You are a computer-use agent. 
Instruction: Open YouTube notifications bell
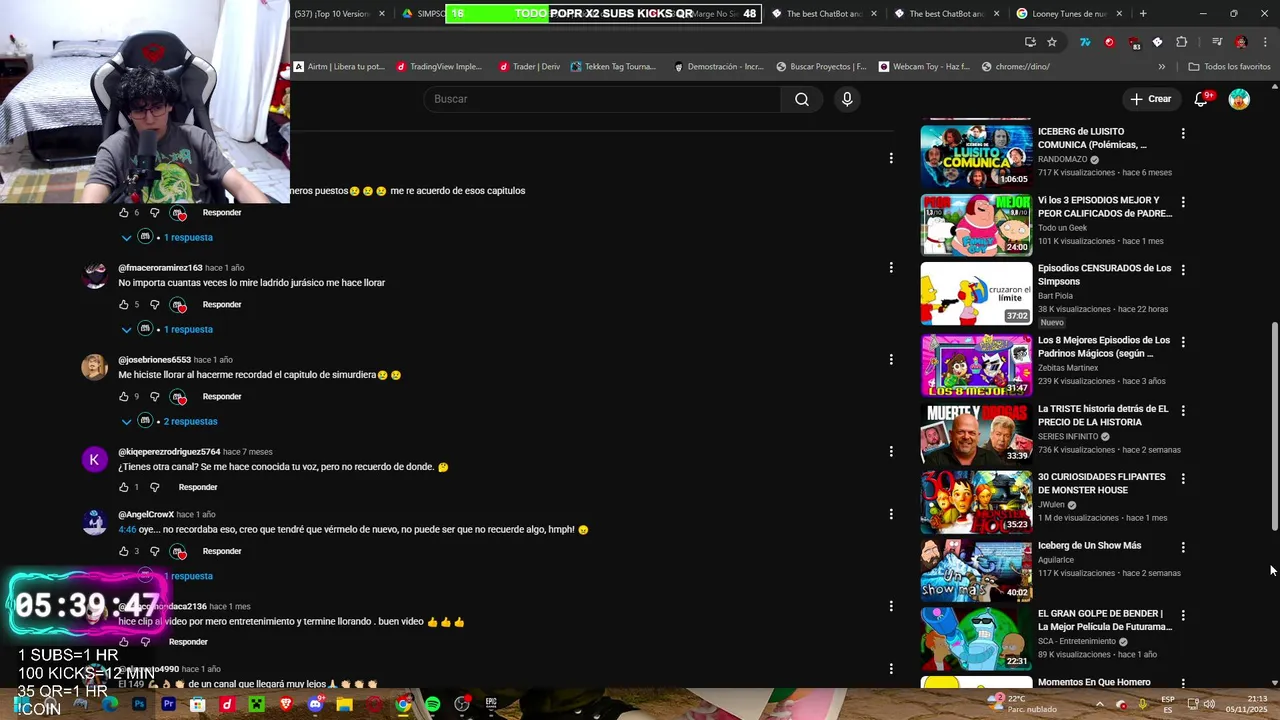(1202, 99)
